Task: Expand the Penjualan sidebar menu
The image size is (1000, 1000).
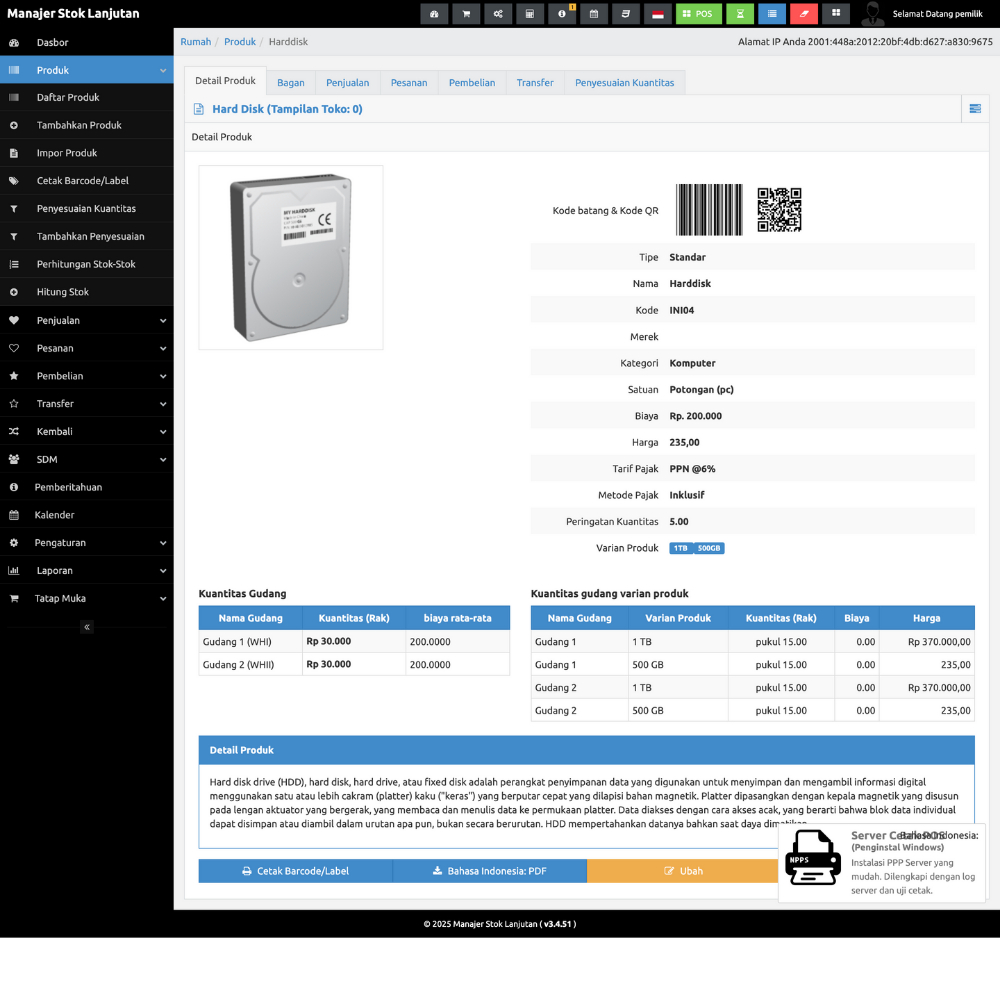Action: pos(86,321)
